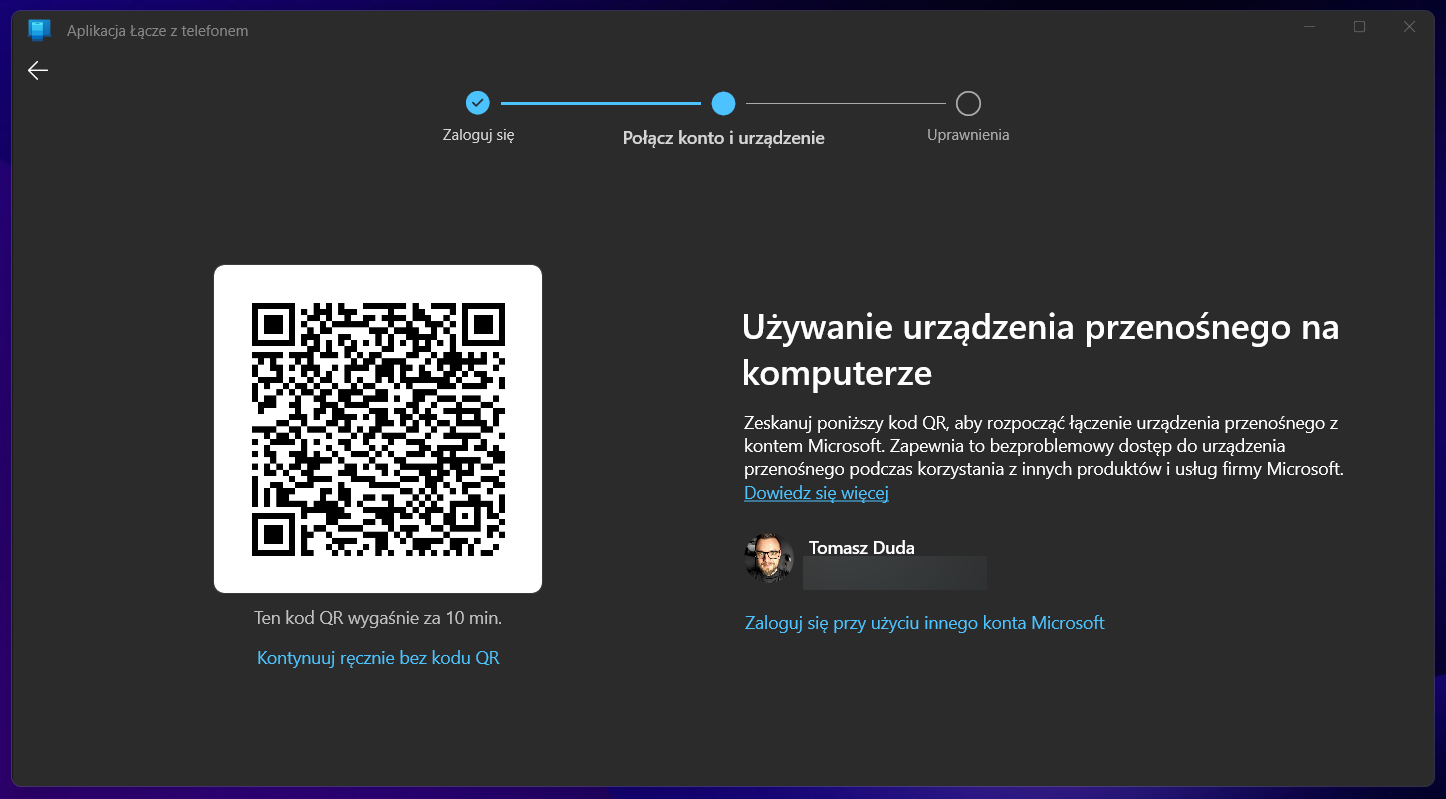
Task: Click the Aplikacja Łącze z telefonem title text
Action: (x=156, y=30)
